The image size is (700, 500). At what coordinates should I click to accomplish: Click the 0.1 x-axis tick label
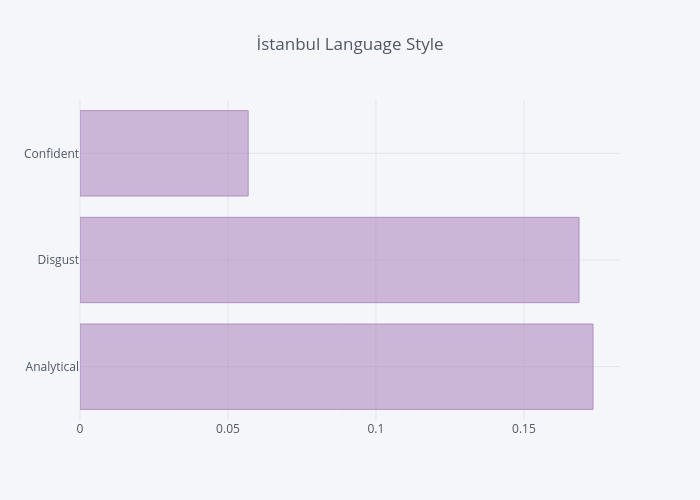[x=376, y=429]
